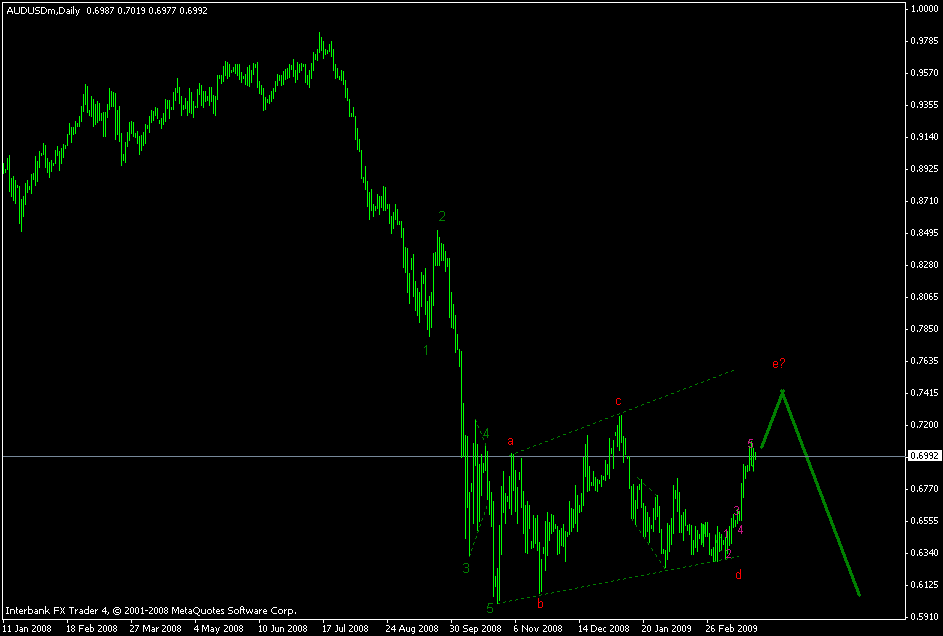The image size is (943, 636).
Task: Select the red annotation letter d
Action: point(737,574)
